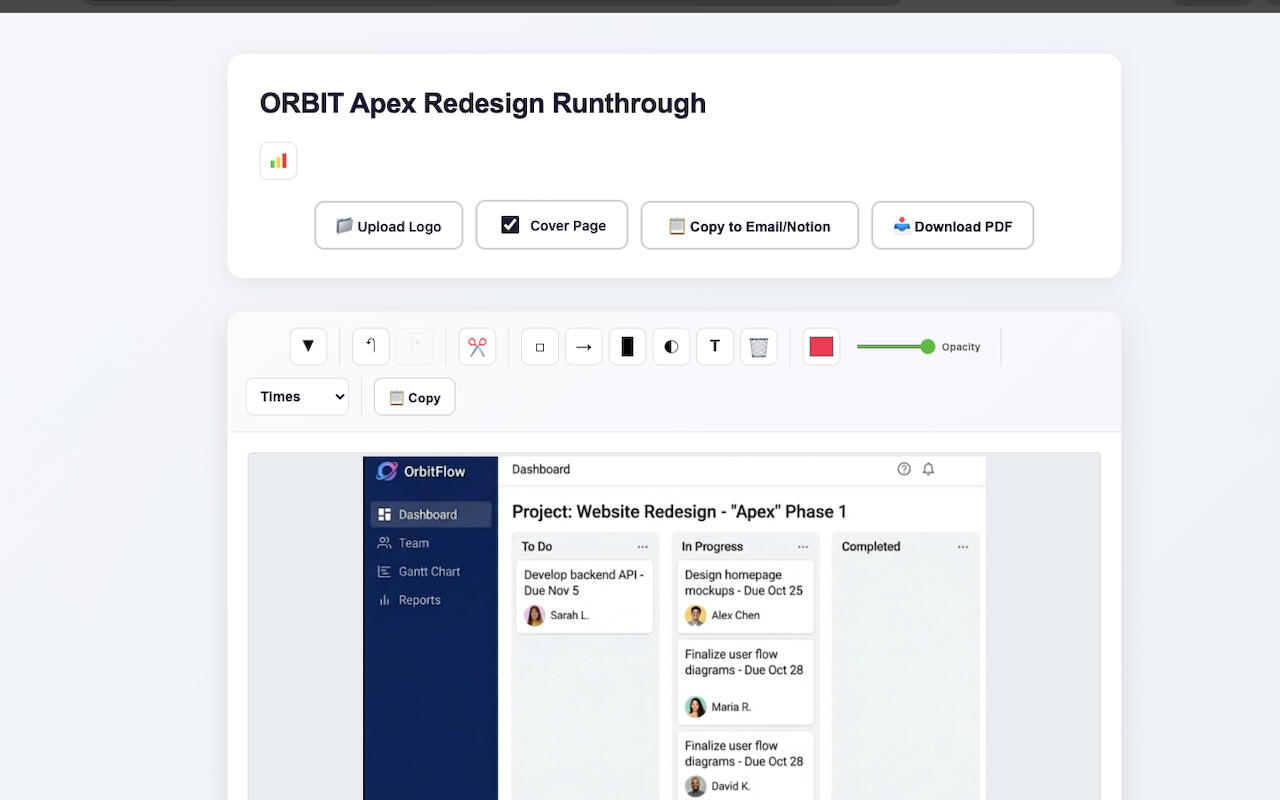Open the black triangle dropdown tool
The height and width of the screenshot is (800, 1280).
click(308, 347)
